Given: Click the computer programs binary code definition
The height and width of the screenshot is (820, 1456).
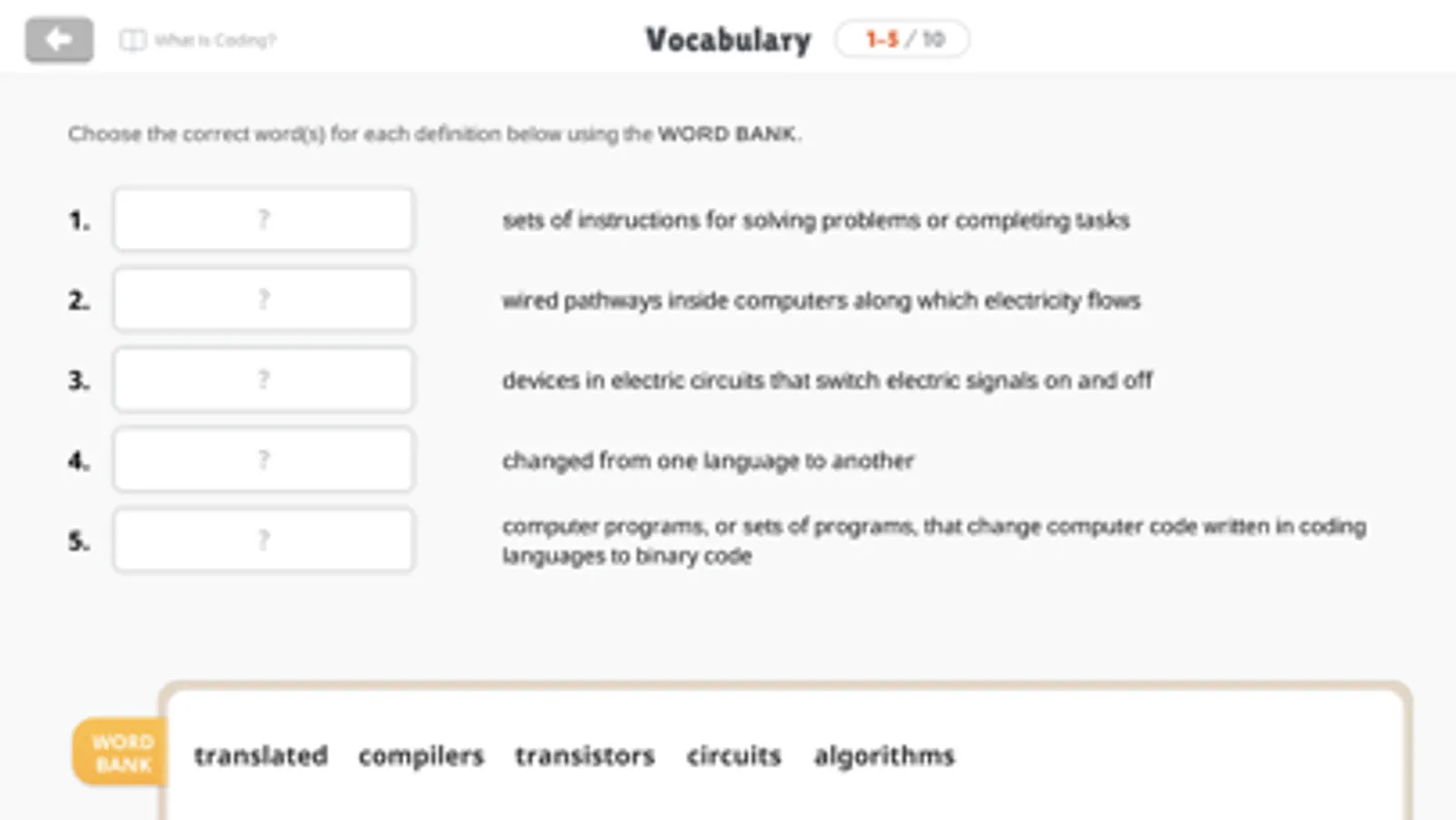Looking at the screenshot, I should [933, 540].
